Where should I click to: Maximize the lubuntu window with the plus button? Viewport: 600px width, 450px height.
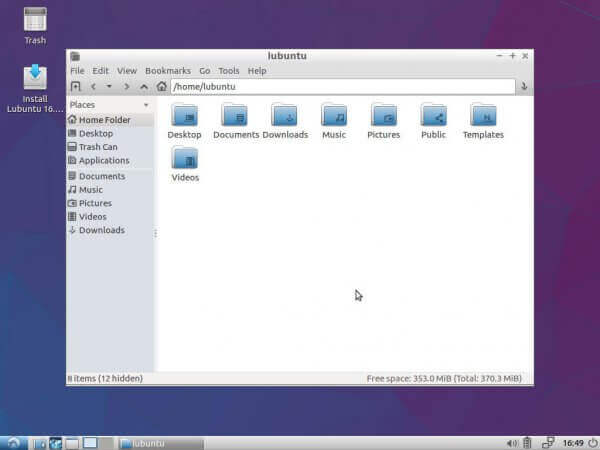pyautogui.click(x=512, y=56)
